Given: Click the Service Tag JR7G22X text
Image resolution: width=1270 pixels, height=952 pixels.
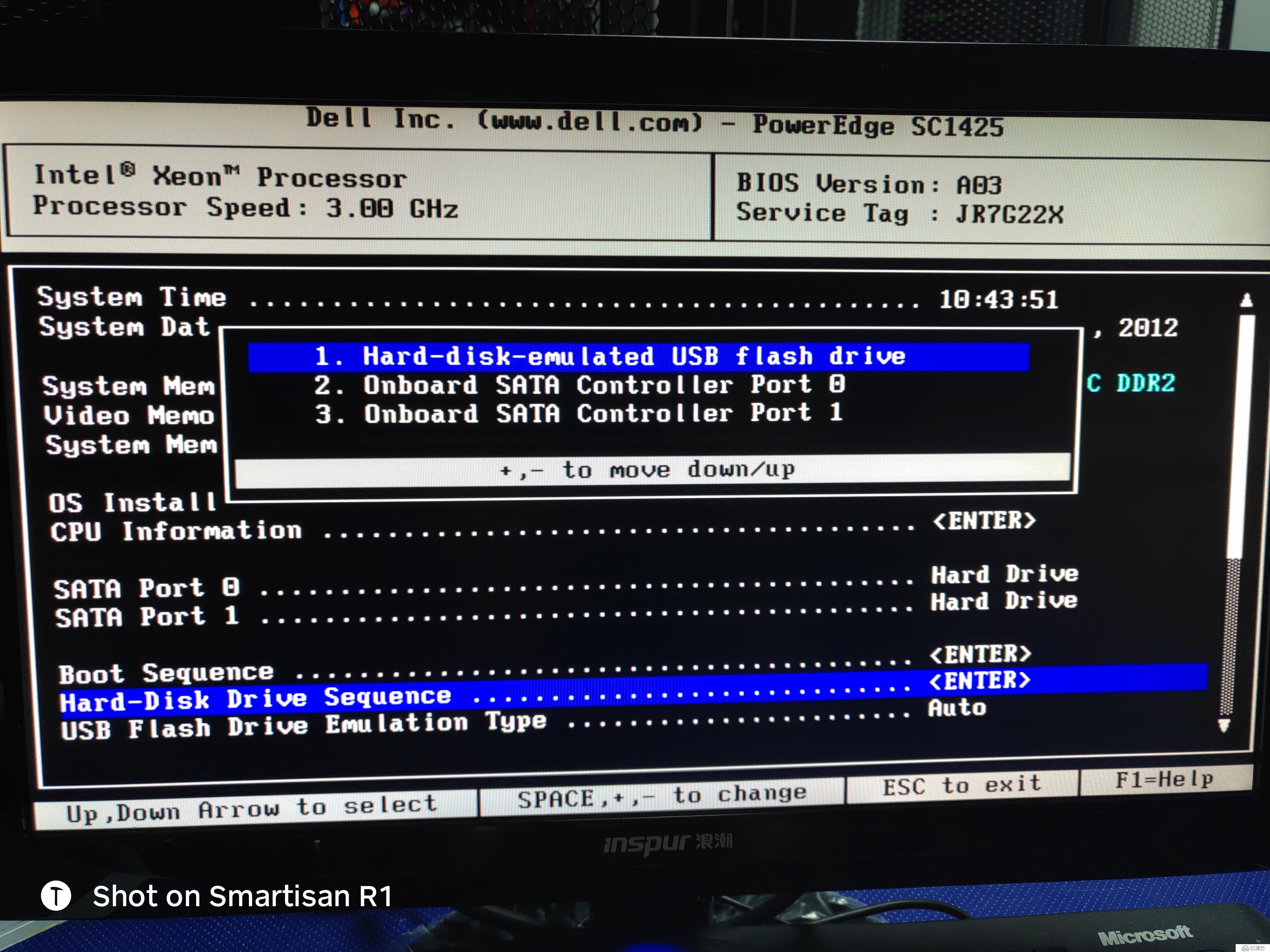Looking at the screenshot, I should tap(900, 213).
